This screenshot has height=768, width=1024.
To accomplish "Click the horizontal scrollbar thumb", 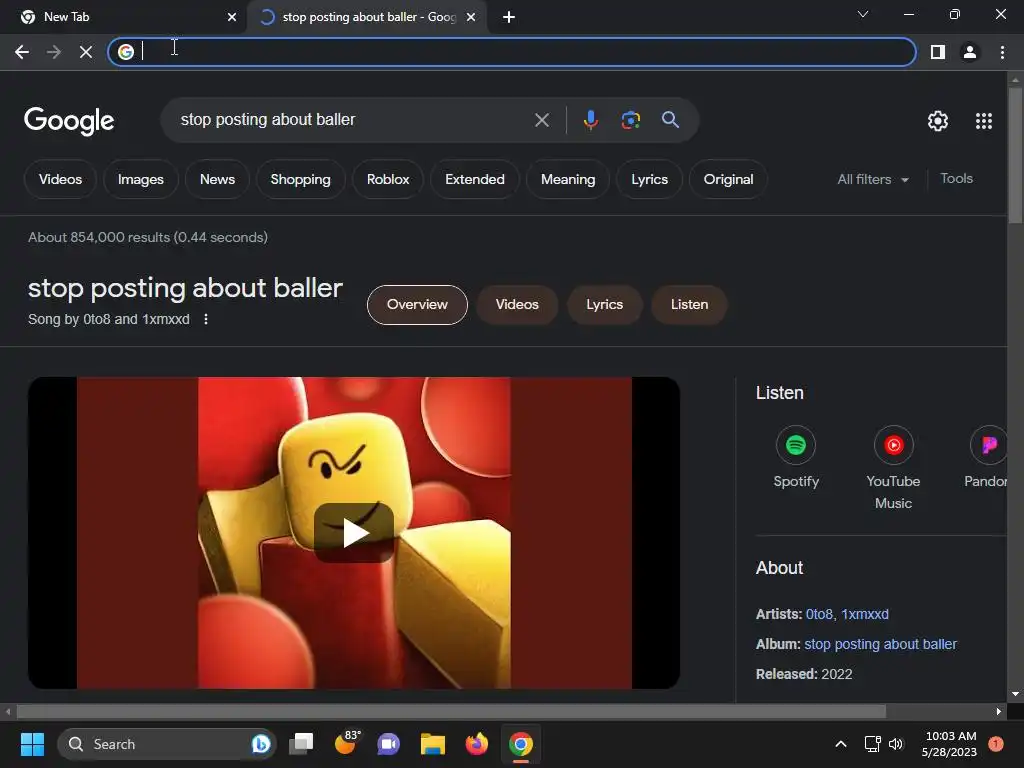I will click(x=451, y=711).
